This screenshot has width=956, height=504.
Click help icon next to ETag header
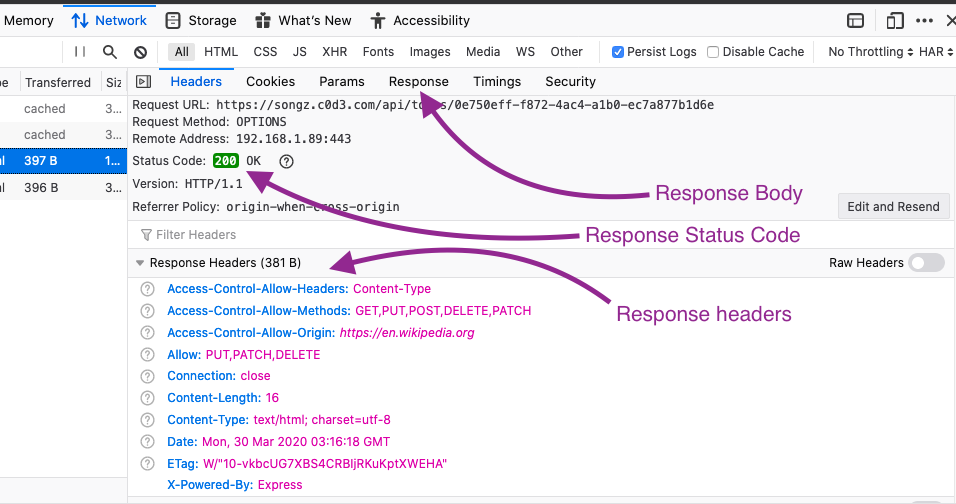click(x=148, y=464)
